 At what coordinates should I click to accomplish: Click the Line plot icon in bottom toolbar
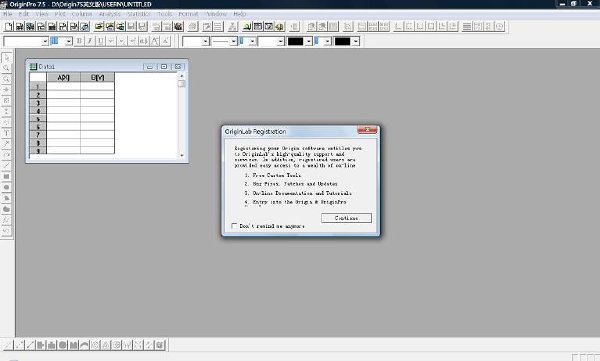(x=8, y=345)
